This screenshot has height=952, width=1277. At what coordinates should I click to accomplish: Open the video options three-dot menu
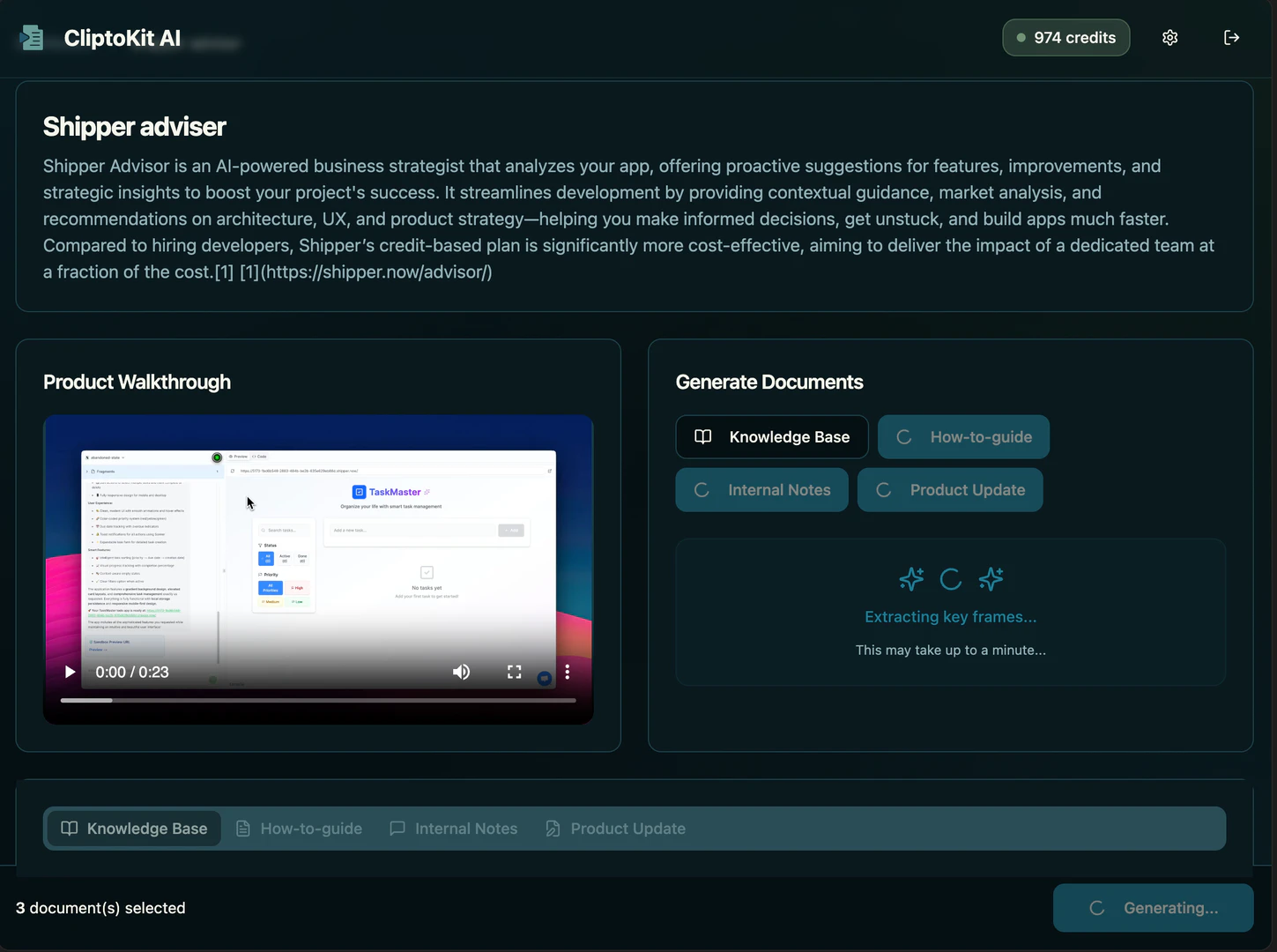click(x=567, y=672)
